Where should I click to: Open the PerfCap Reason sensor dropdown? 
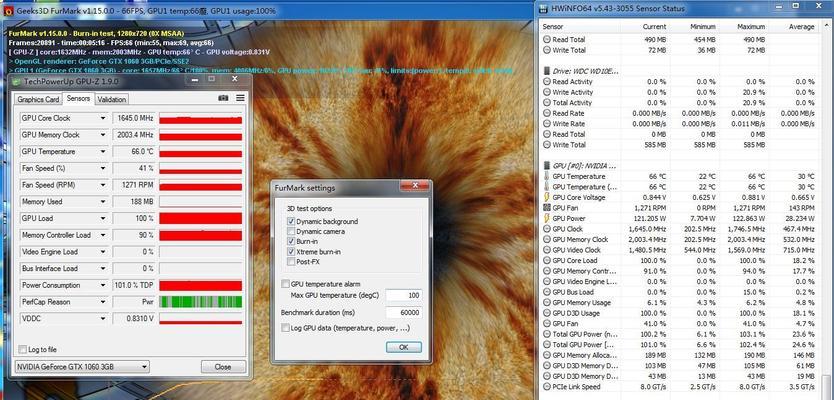pyautogui.click(x=103, y=302)
